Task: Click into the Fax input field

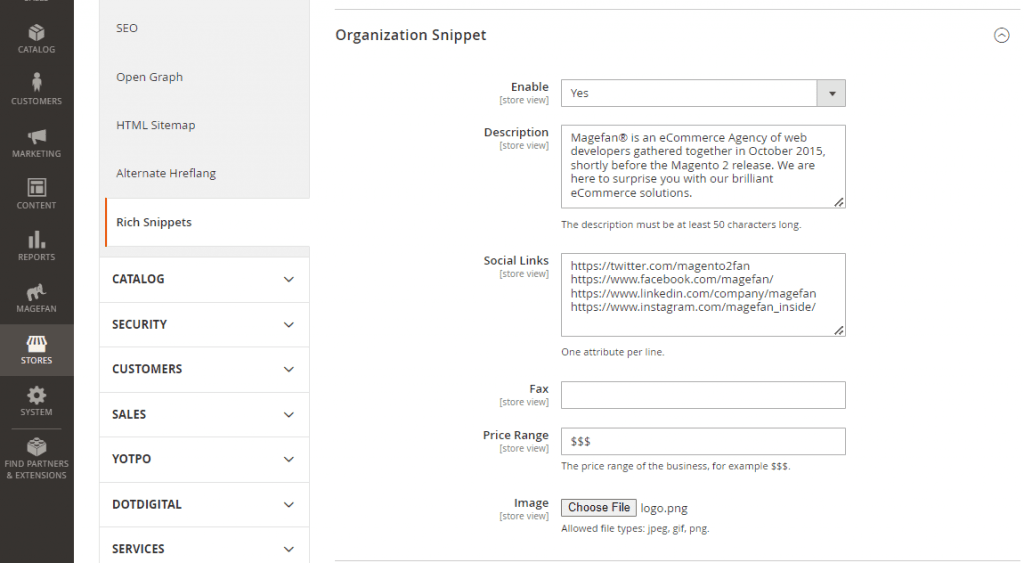Action: 703,395
